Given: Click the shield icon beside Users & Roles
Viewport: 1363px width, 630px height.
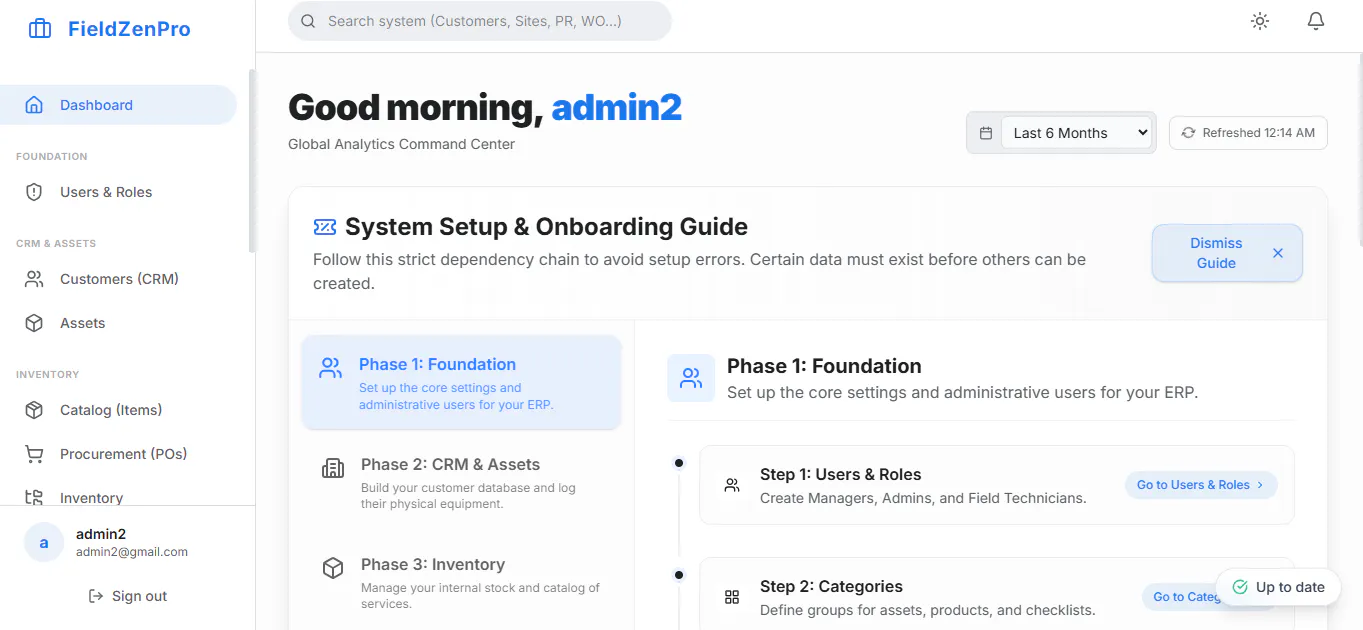Looking at the screenshot, I should coord(34,192).
